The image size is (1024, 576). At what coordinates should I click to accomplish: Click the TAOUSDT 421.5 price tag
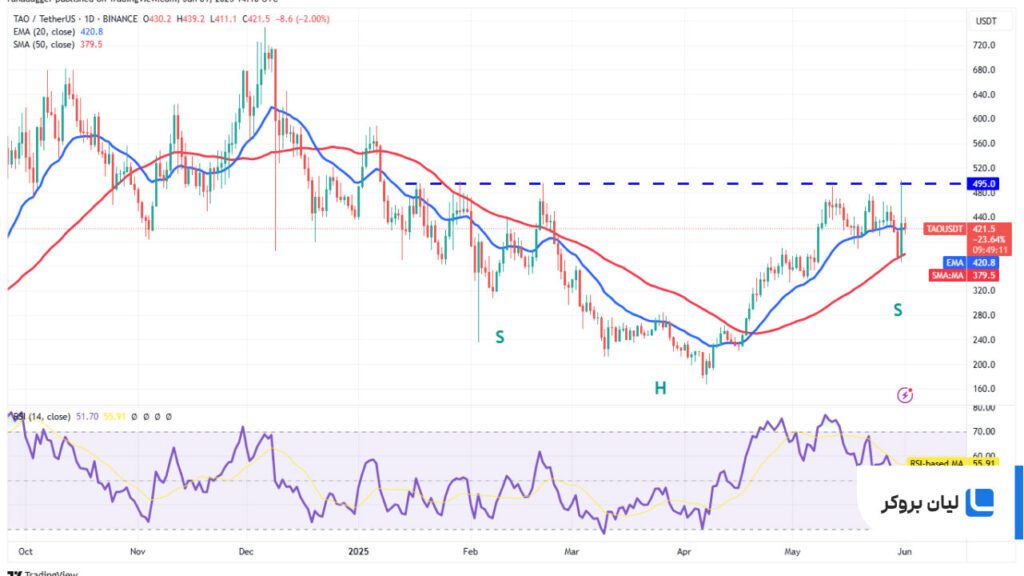point(968,229)
